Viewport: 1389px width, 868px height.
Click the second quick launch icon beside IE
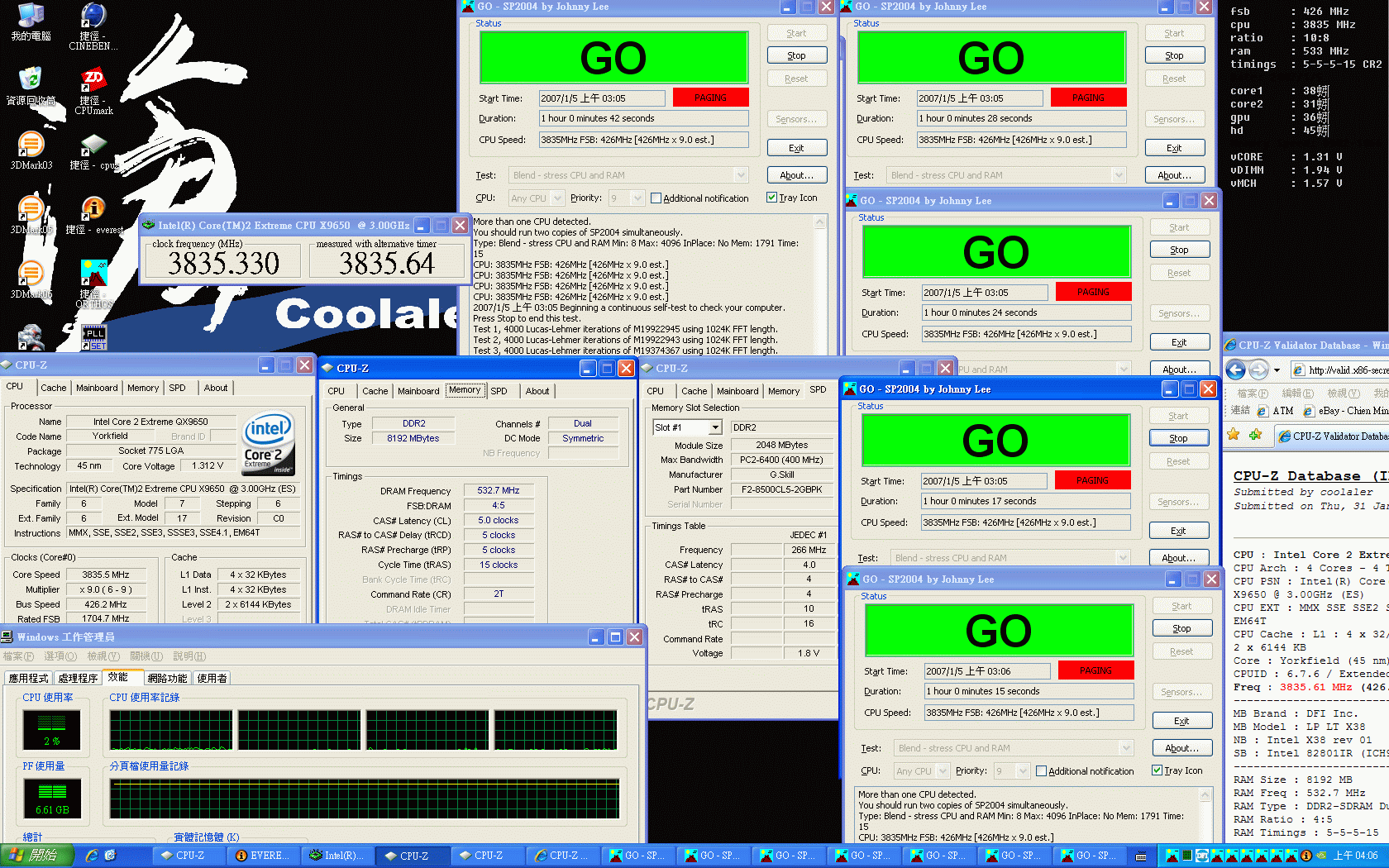pos(111,856)
